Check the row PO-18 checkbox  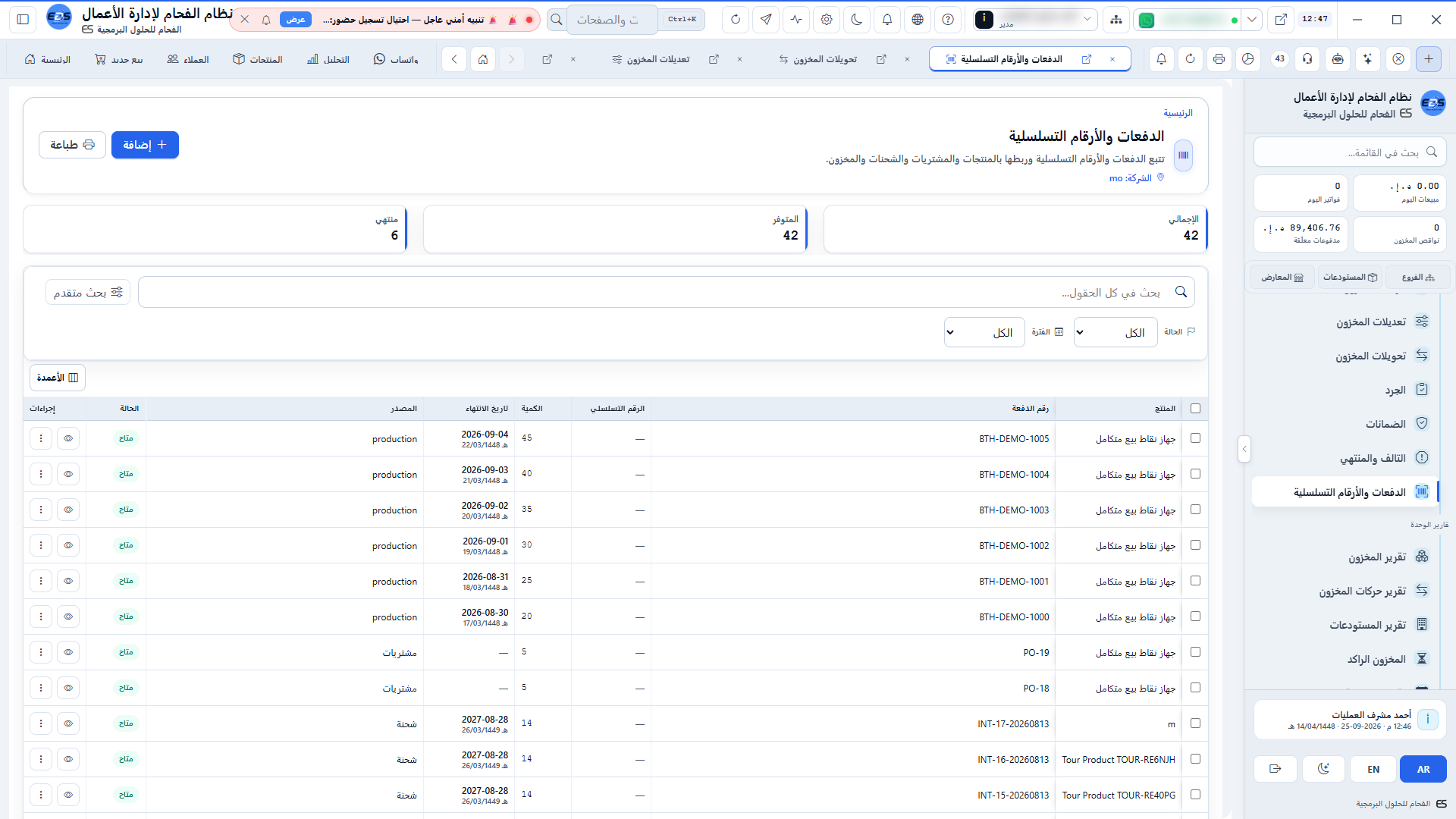pyautogui.click(x=1196, y=688)
